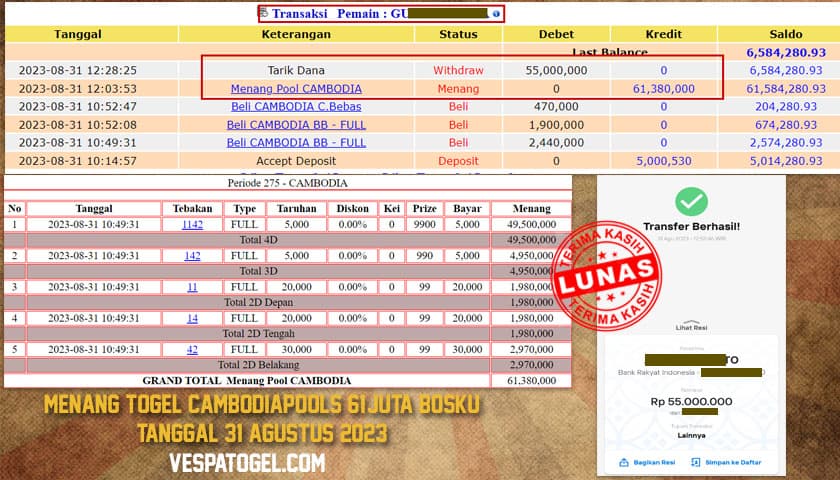The image size is (840, 480).
Task: Click the Bagikan Resi share icon
Action: pos(624,462)
